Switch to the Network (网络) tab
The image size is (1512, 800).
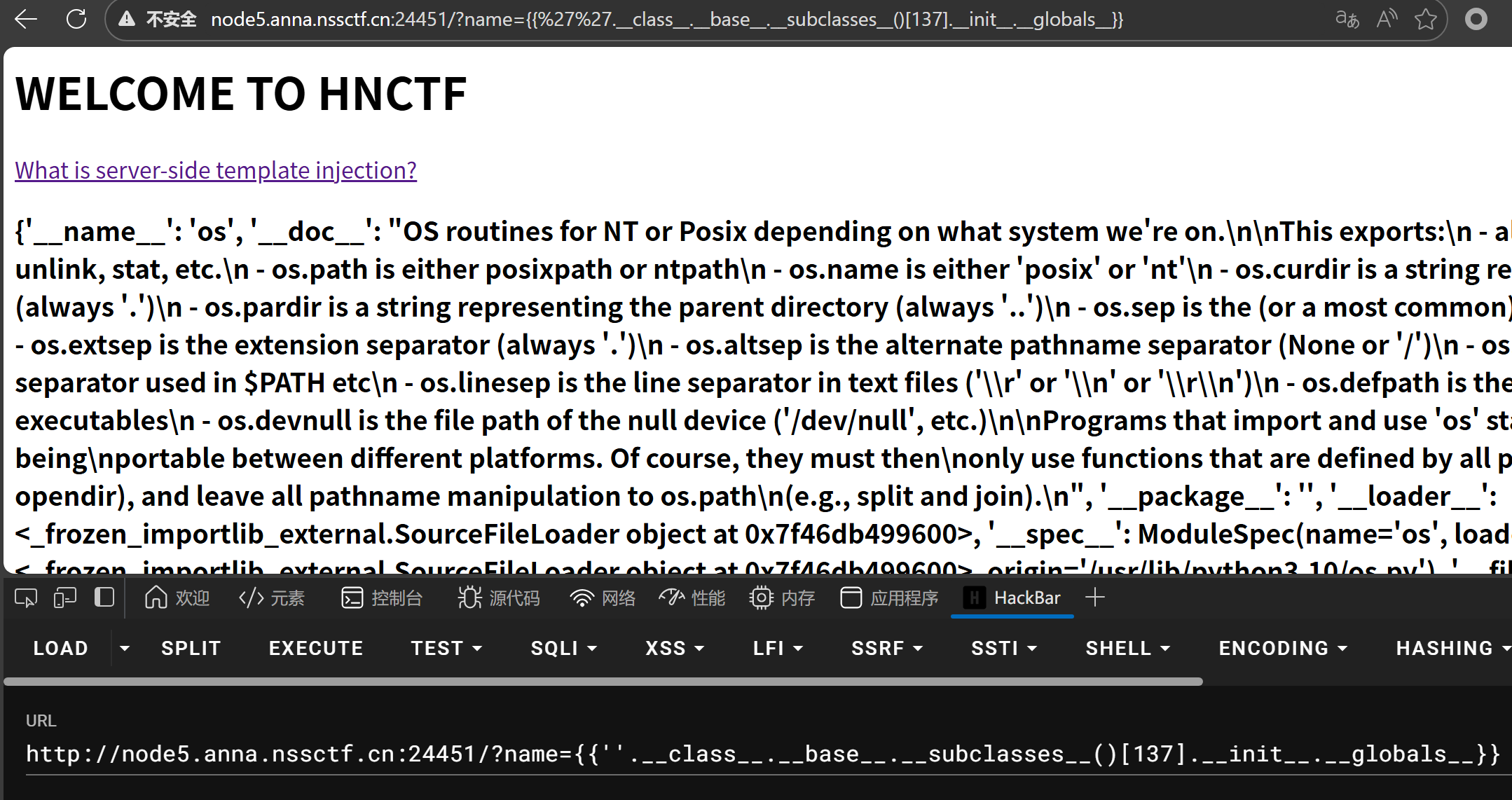[x=603, y=598]
